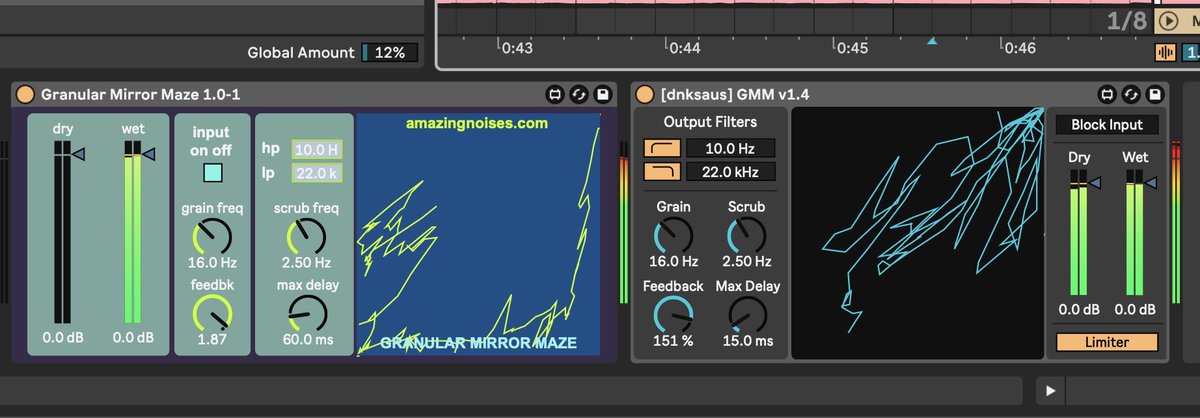Click the max delay knob showing 60.0 ms
The width and height of the screenshot is (1200, 418).
pos(306,313)
